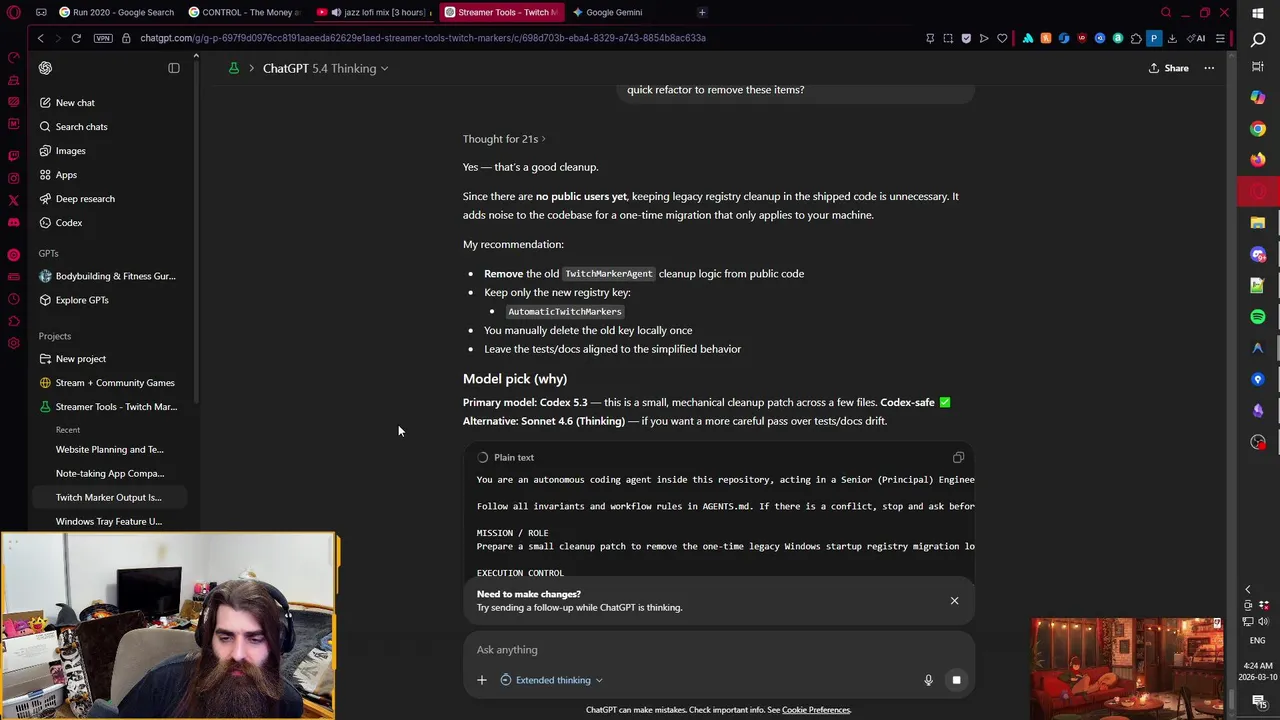Open the browser AI panel
Viewport: 1280px width, 720px height.
tap(1196, 38)
